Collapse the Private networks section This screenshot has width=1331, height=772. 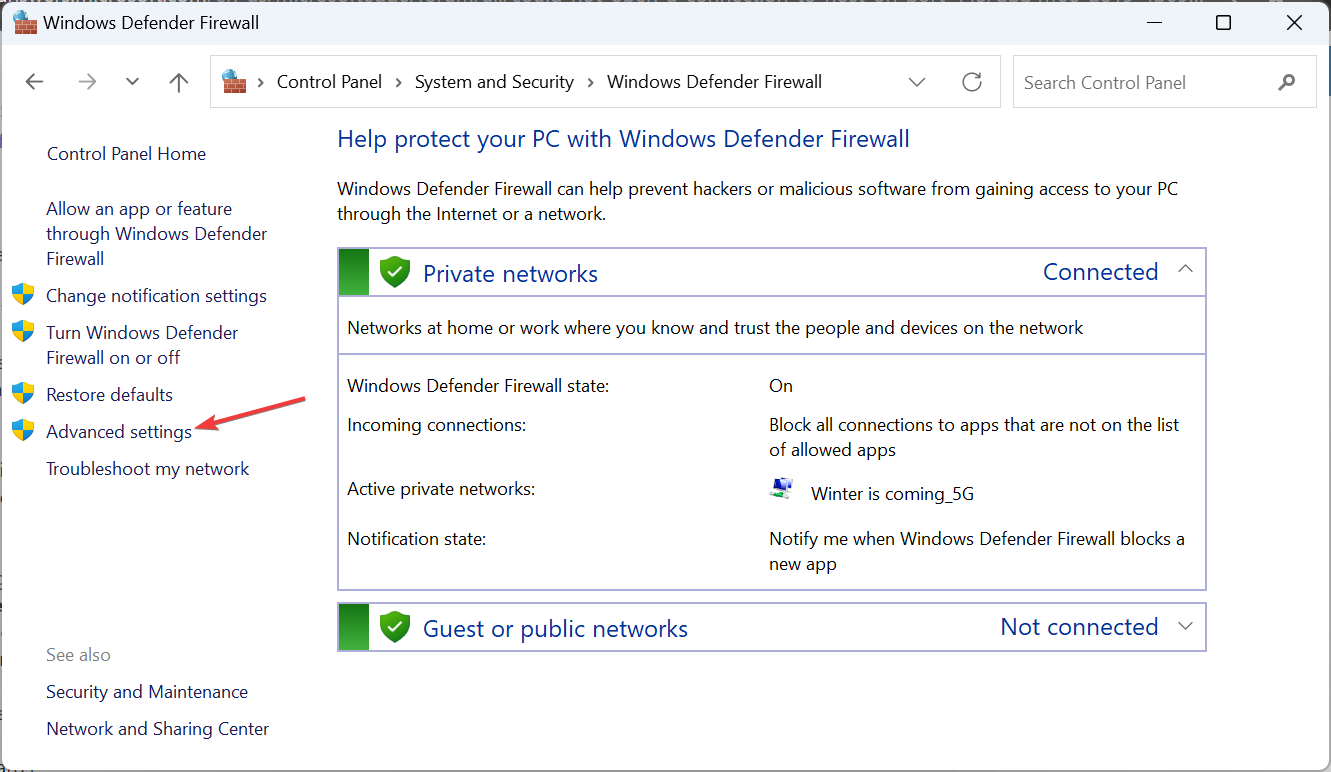point(1186,270)
